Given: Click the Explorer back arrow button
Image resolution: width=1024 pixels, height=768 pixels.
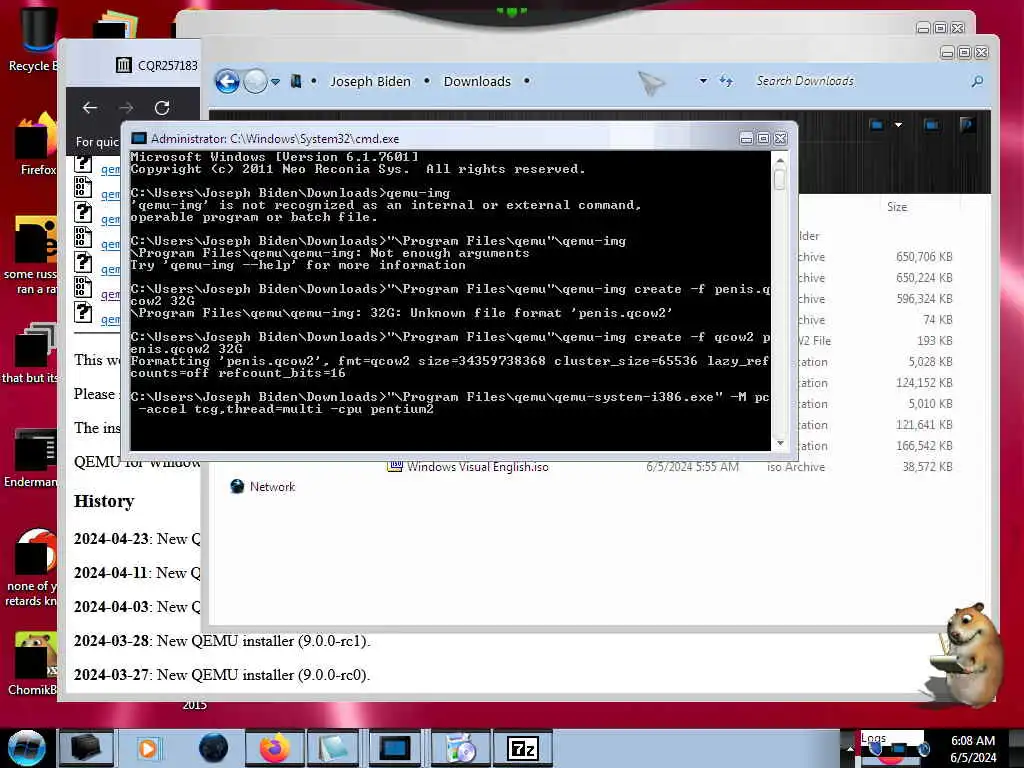Looking at the screenshot, I should (x=227, y=82).
